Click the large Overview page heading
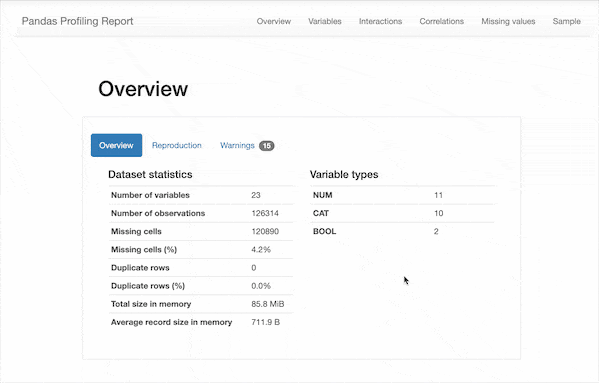The height and width of the screenshot is (383, 599). click(143, 89)
